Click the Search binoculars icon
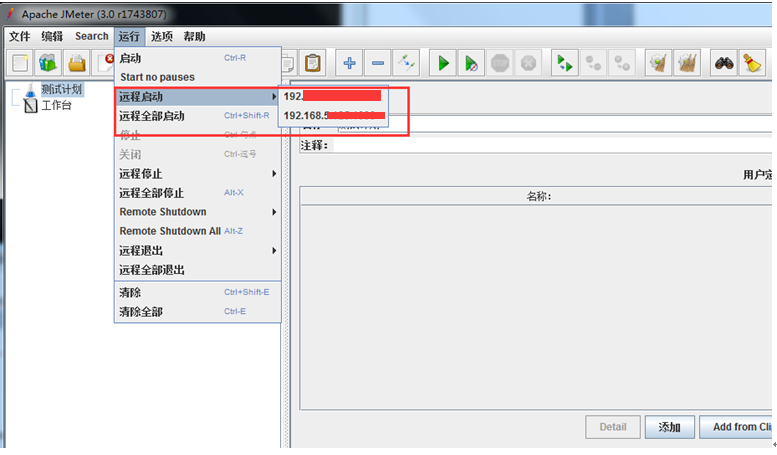 [724, 63]
